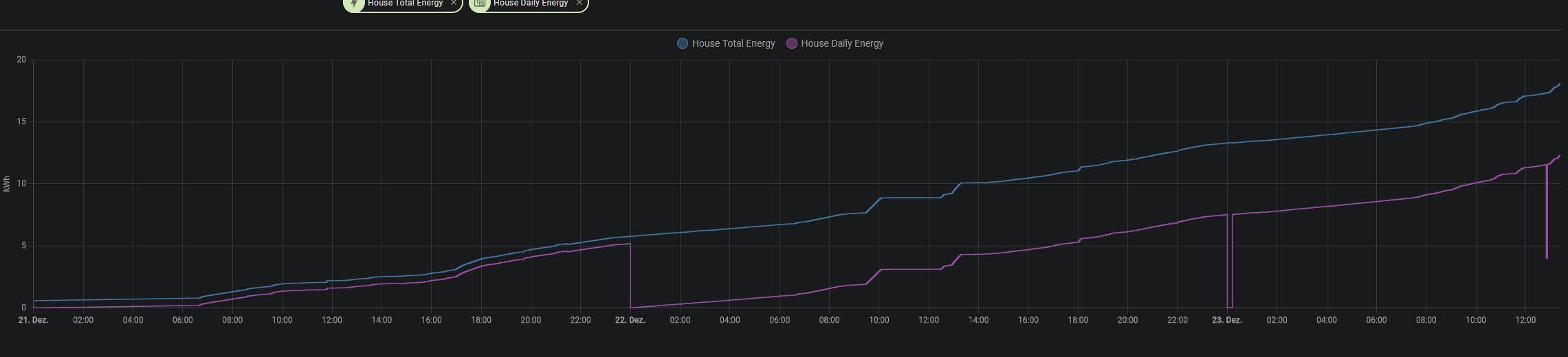Click the 21. Dez. date label
The height and width of the screenshot is (357, 1568).
click(x=33, y=320)
